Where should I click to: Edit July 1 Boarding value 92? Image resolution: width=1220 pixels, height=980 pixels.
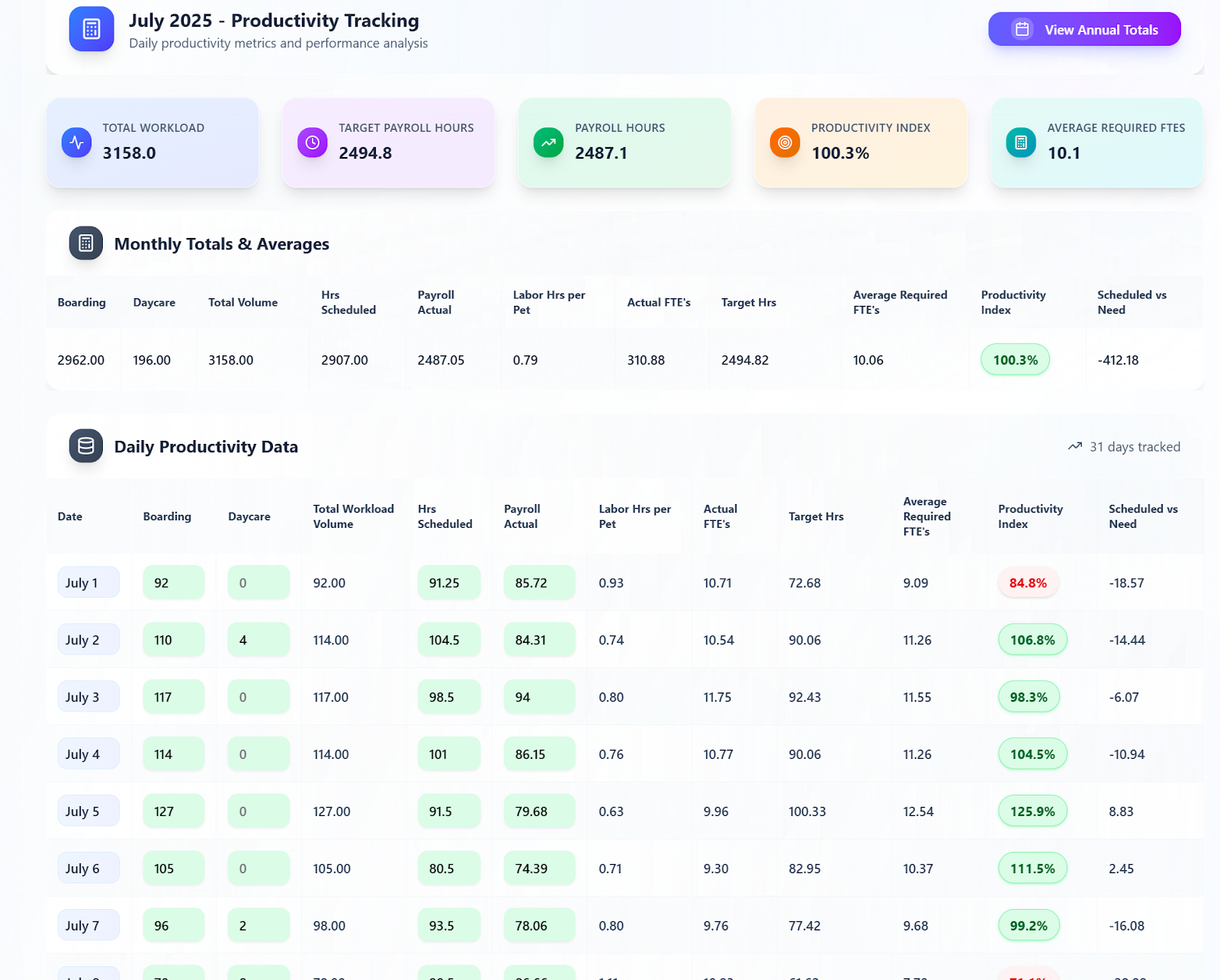[173, 583]
